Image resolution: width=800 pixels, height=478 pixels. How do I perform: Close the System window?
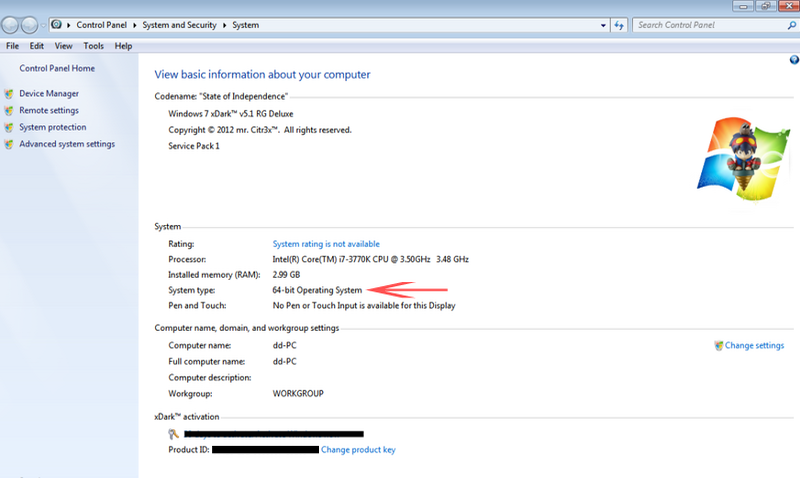tap(789, 6)
